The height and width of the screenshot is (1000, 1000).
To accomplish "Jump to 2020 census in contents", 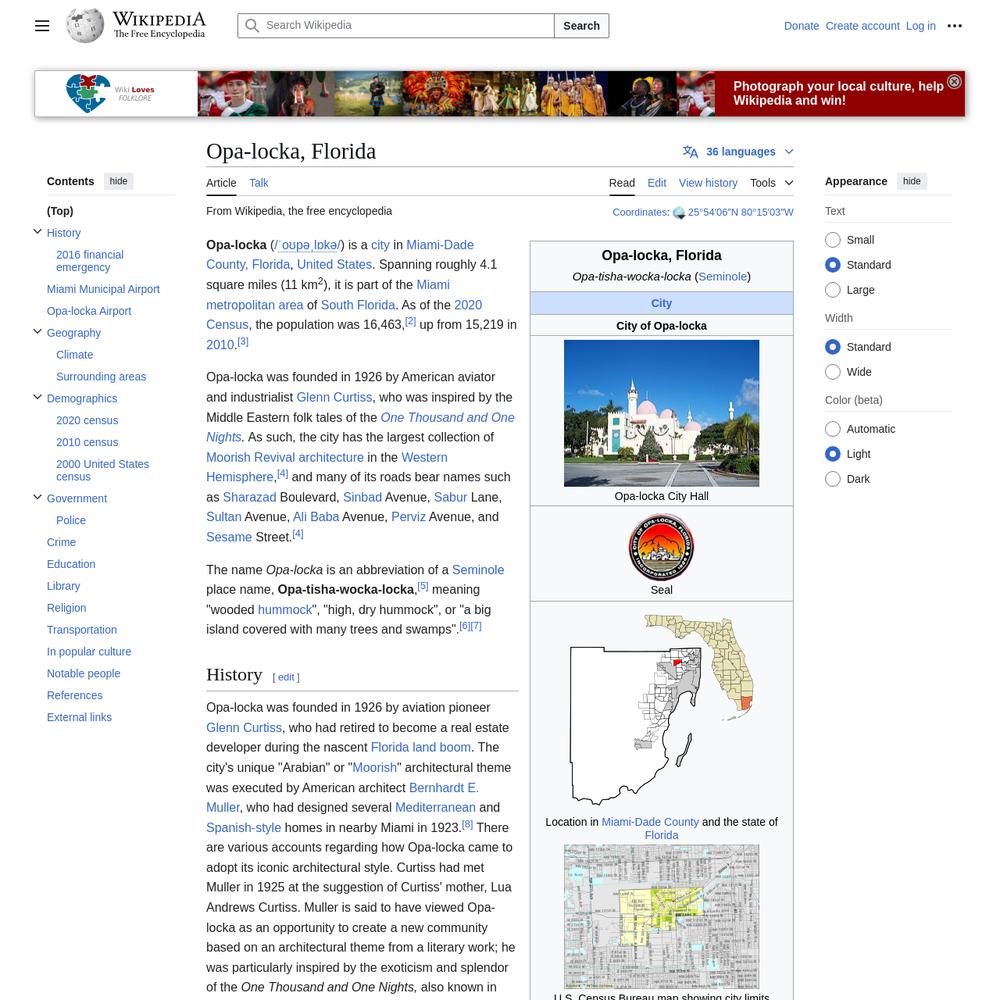I will pos(87,420).
